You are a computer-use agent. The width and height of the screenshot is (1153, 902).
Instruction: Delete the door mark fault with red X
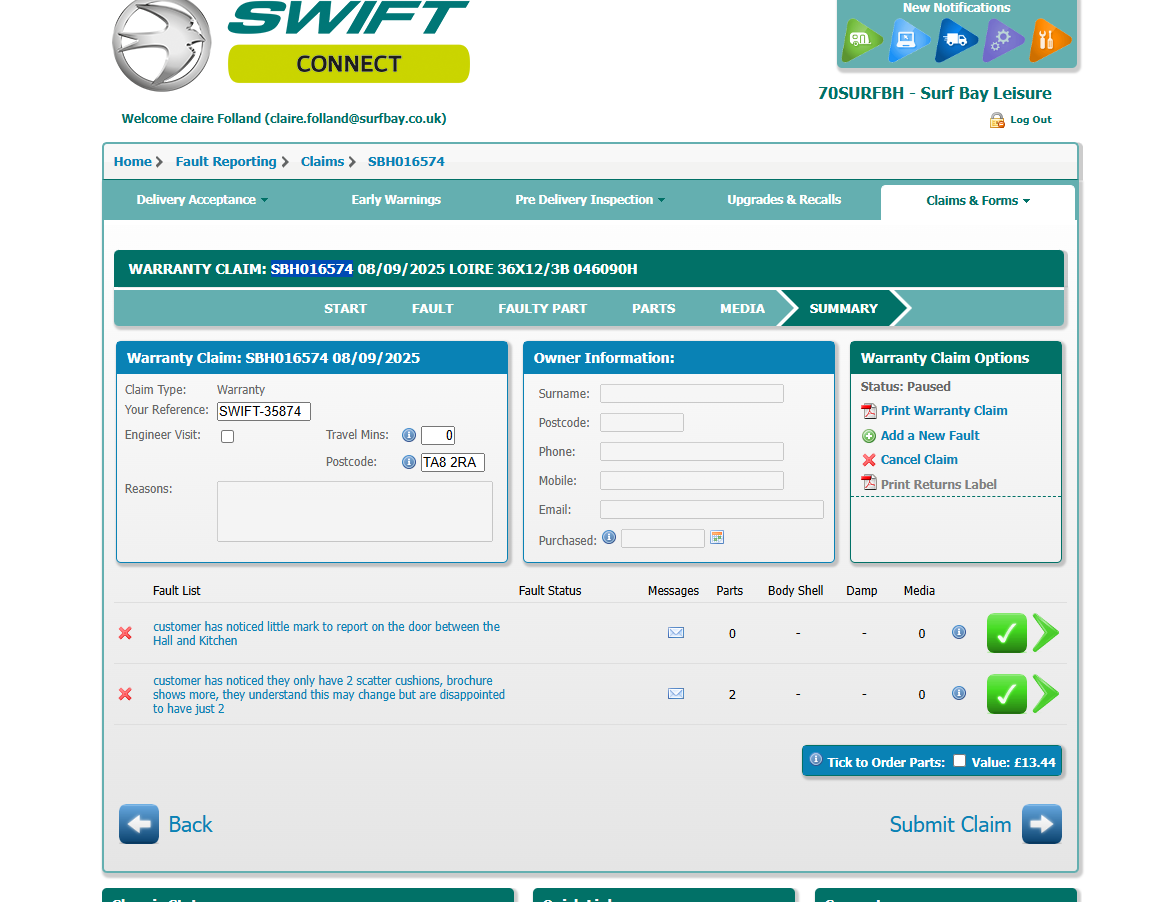tap(126, 633)
